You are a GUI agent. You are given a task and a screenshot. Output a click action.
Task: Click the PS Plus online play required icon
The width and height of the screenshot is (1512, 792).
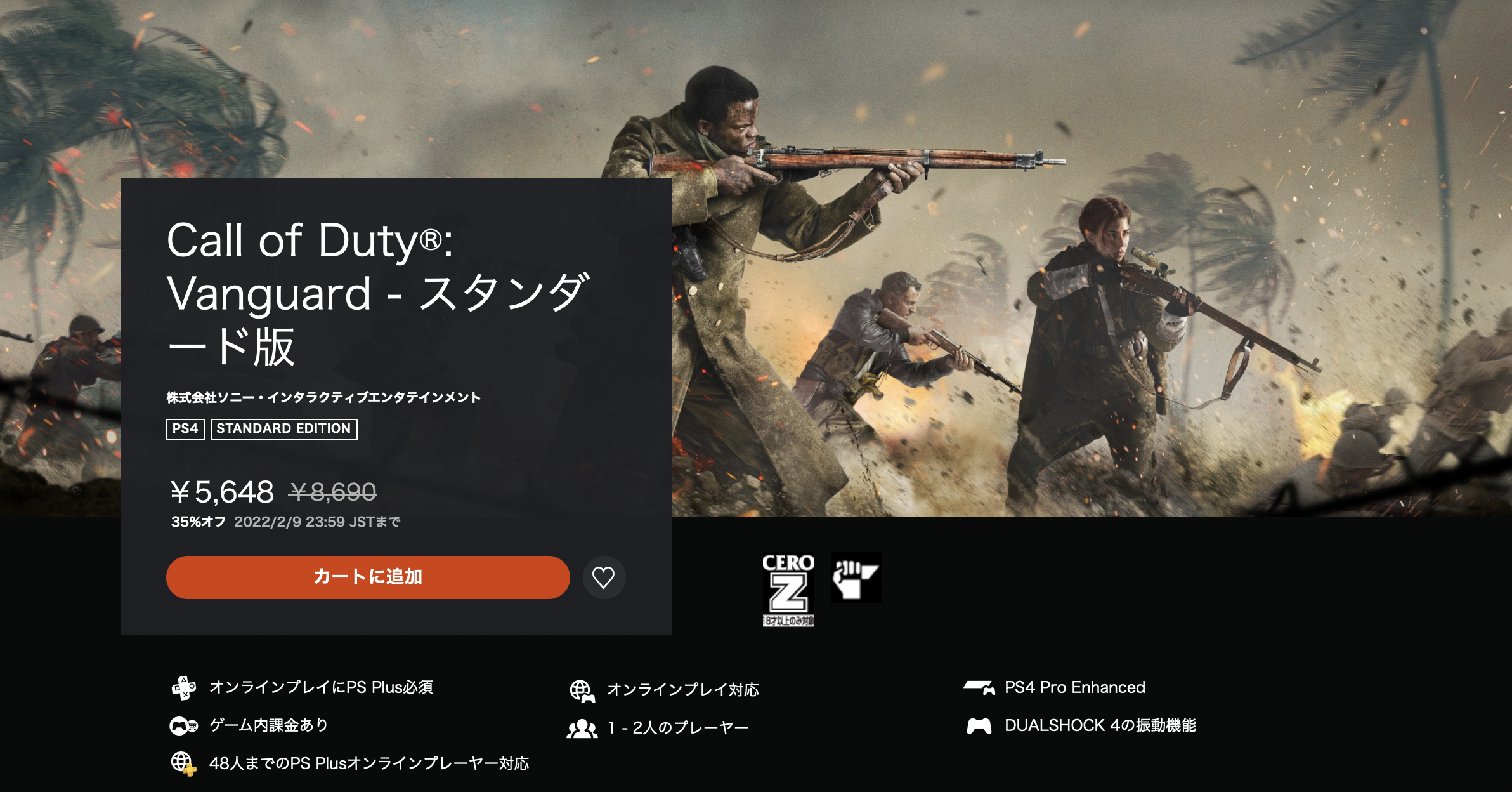[184, 688]
